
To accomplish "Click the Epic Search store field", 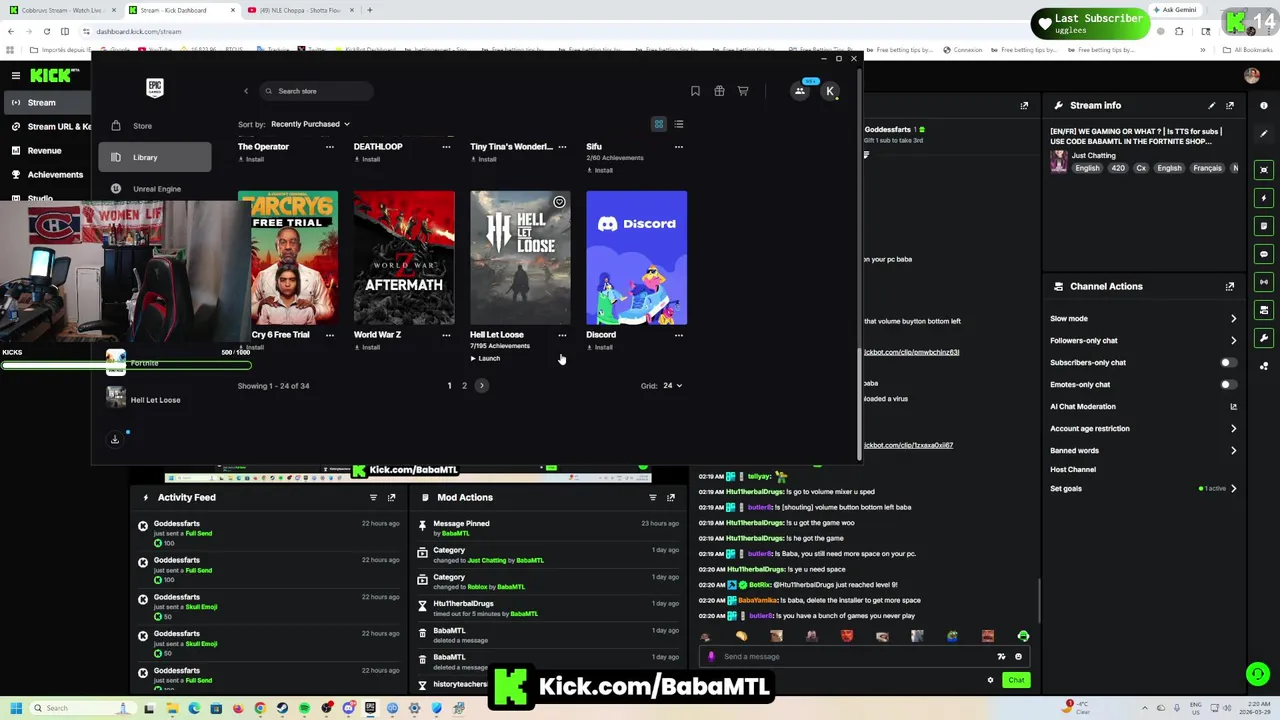I will 317,91.
